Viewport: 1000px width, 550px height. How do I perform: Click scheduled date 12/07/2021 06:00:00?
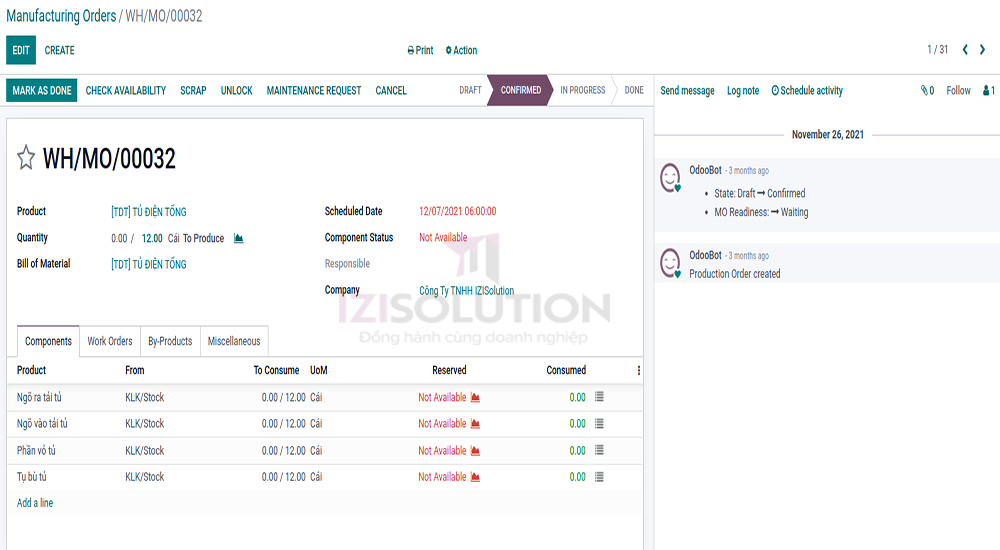(457, 211)
